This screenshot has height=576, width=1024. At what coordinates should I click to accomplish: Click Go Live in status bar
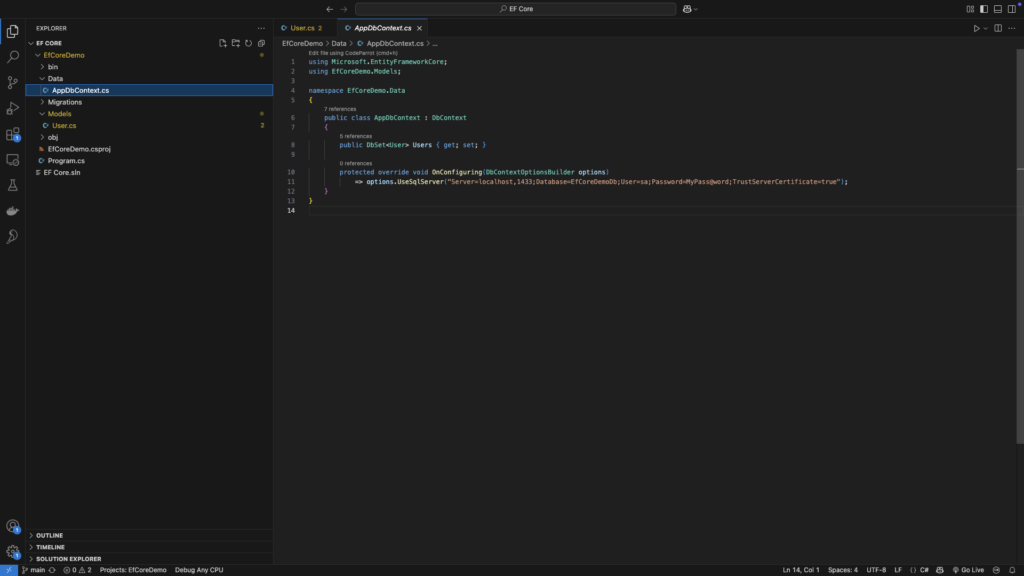pyautogui.click(x=968, y=570)
